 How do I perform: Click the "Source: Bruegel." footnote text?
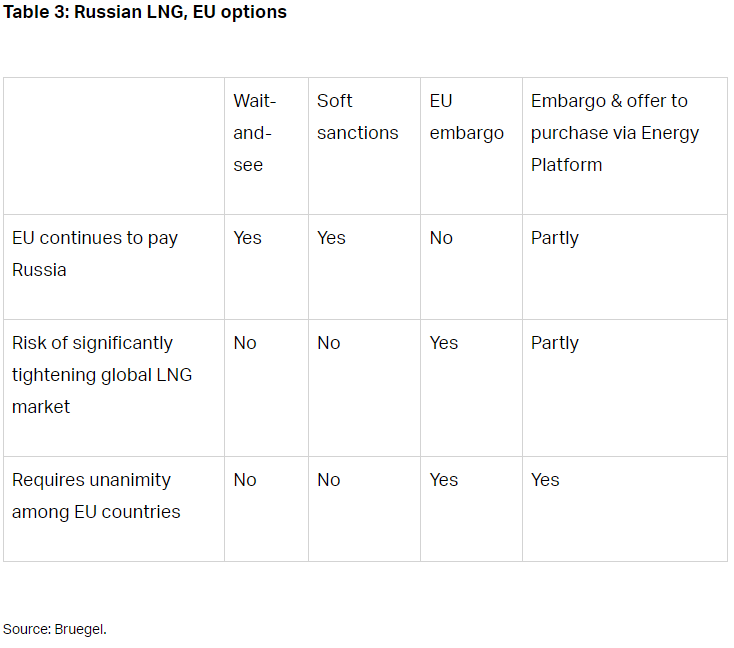pyautogui.click(x=54, y=629)
